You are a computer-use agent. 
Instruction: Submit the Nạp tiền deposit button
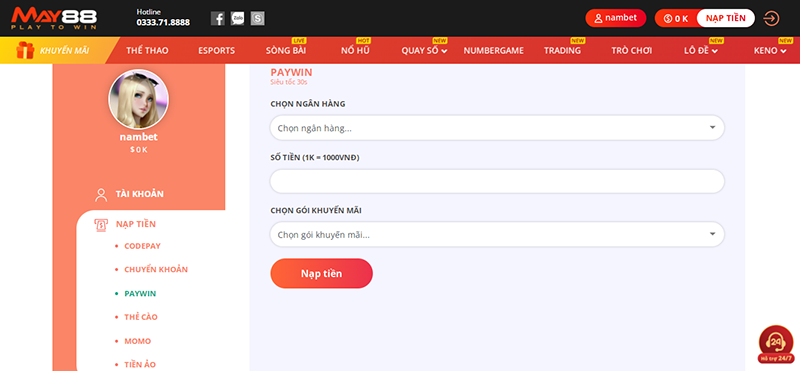click(x=321, y=274)
